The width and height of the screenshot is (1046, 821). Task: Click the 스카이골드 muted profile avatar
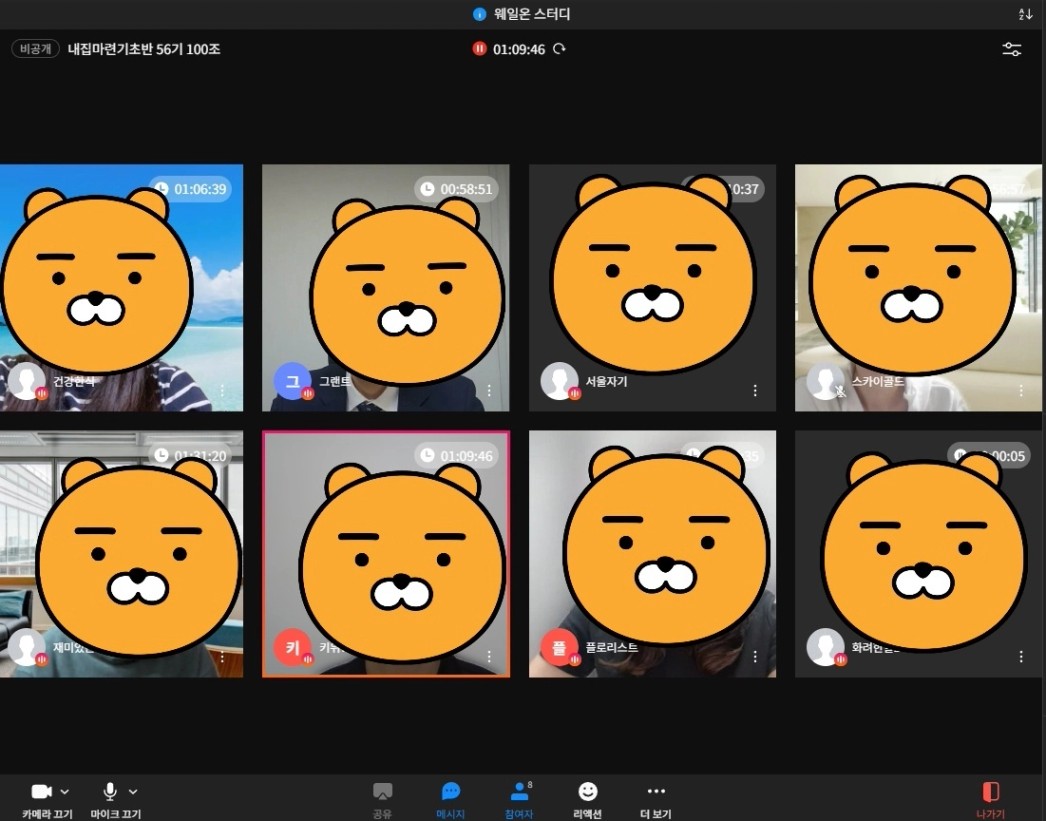coord(825,381)
